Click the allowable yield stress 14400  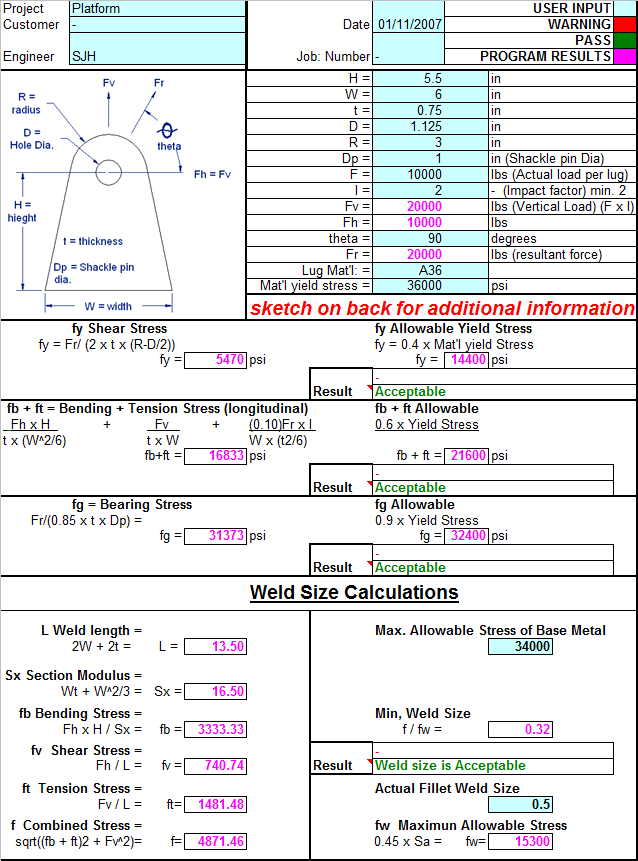tap(466, 360)
